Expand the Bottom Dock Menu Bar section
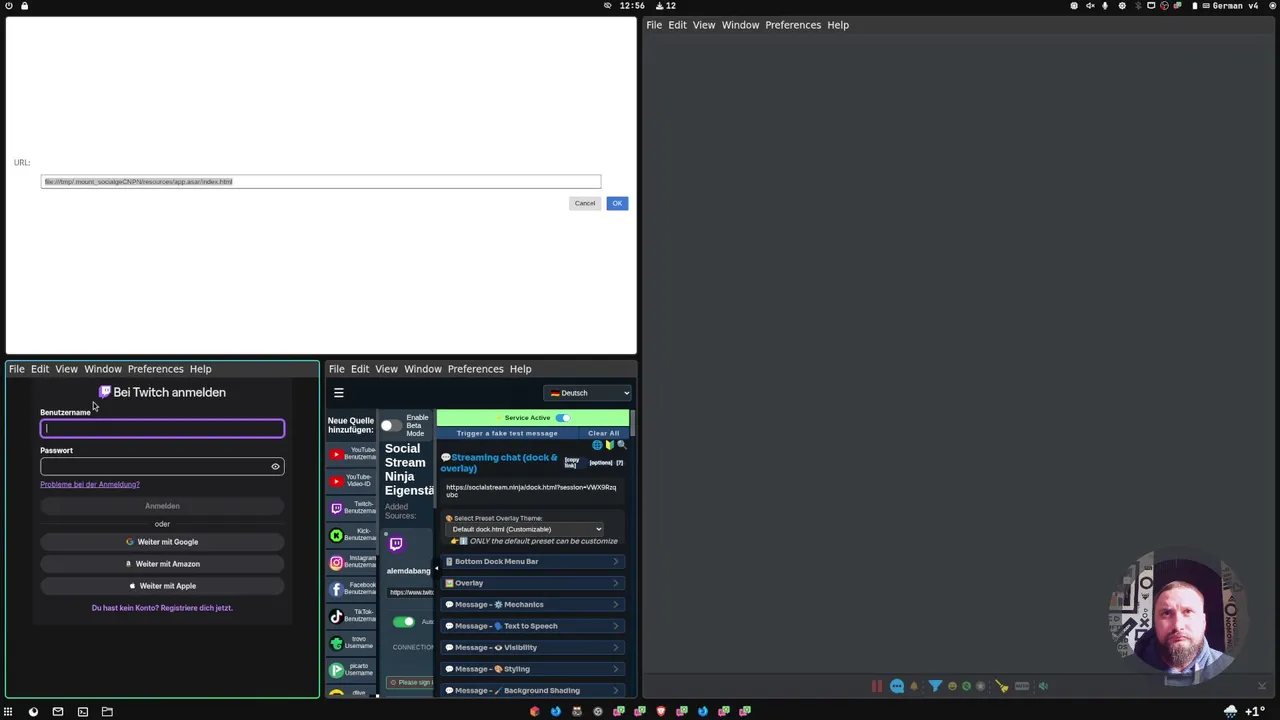Screen dimensions: 1280x720 tap(532, 562)
